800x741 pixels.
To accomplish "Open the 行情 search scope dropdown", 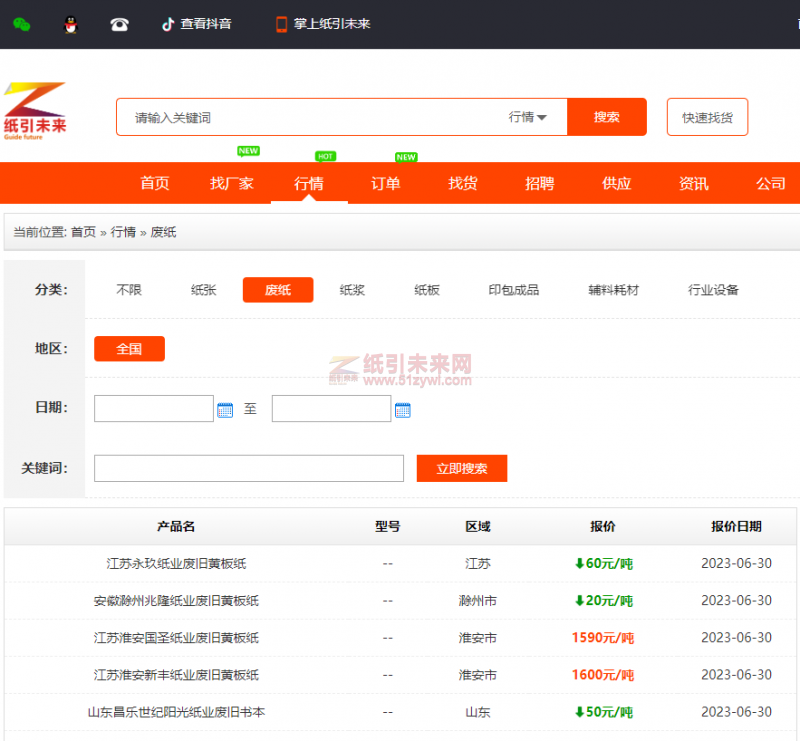I will (x=529, y=117).
